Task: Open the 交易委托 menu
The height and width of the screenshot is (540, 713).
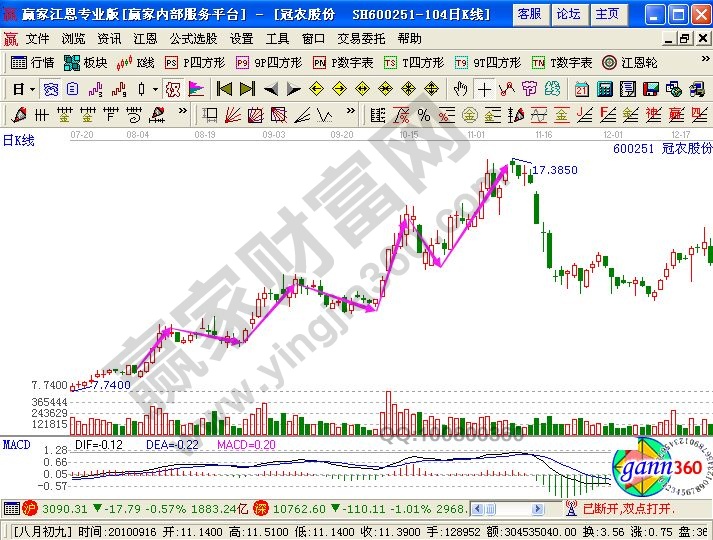Action: click(x=361, y=39)
